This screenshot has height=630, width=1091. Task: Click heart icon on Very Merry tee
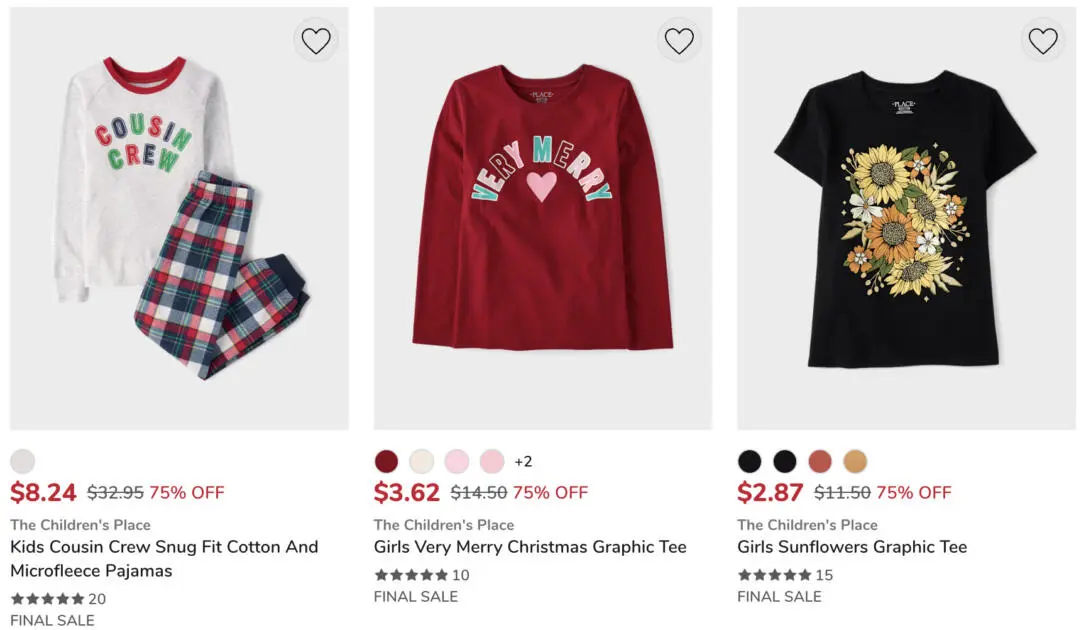[x=679, y=41]
